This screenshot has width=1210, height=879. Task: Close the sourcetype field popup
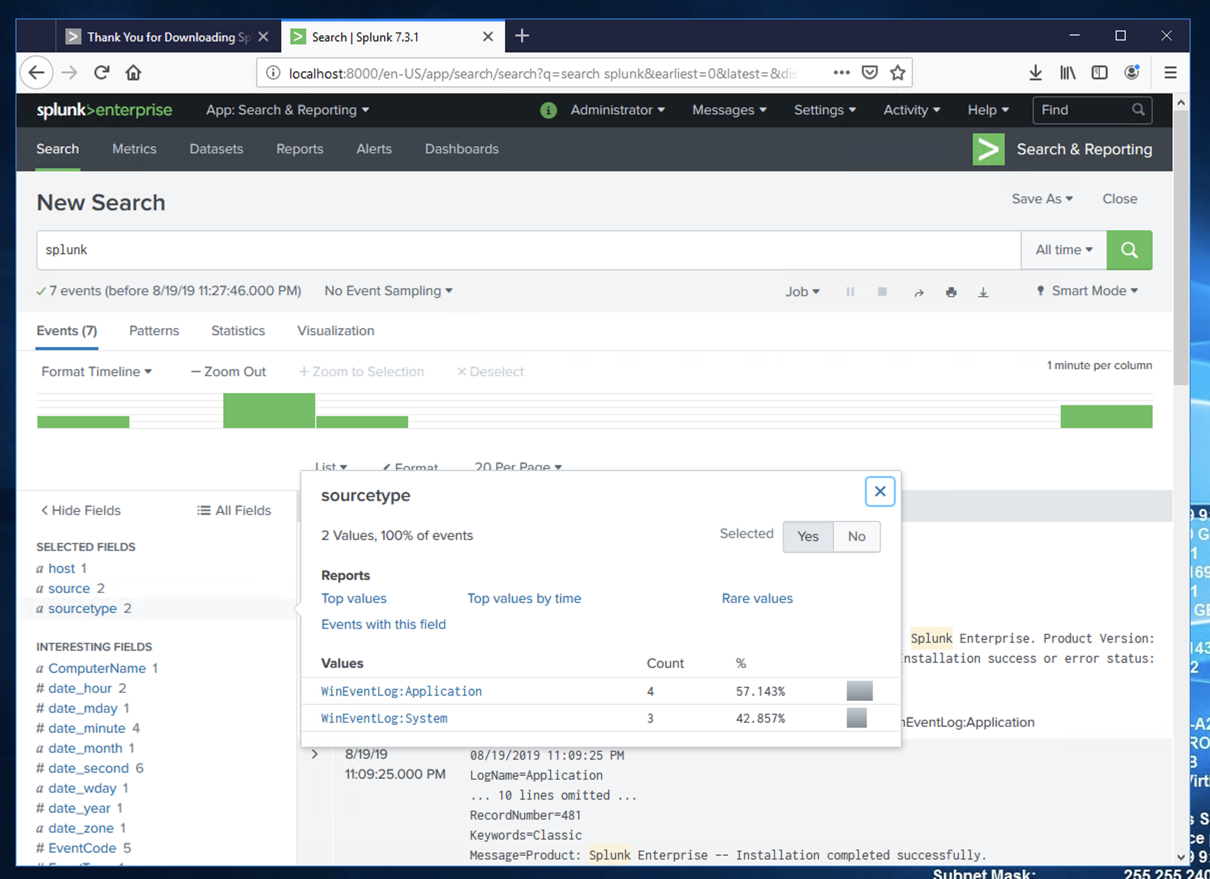click(880, 491)
